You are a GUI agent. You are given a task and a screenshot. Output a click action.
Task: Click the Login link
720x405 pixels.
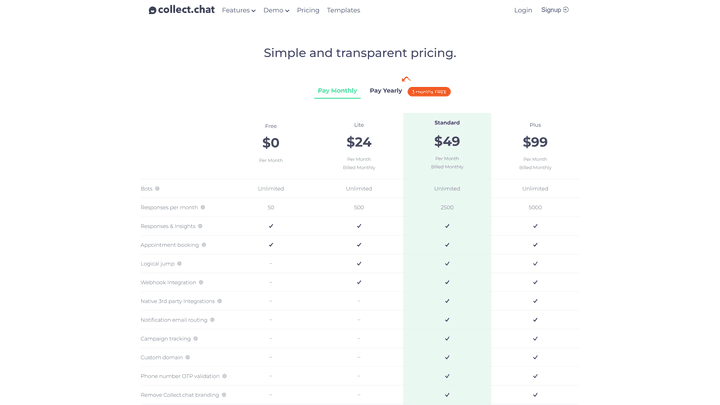[523, 10]
